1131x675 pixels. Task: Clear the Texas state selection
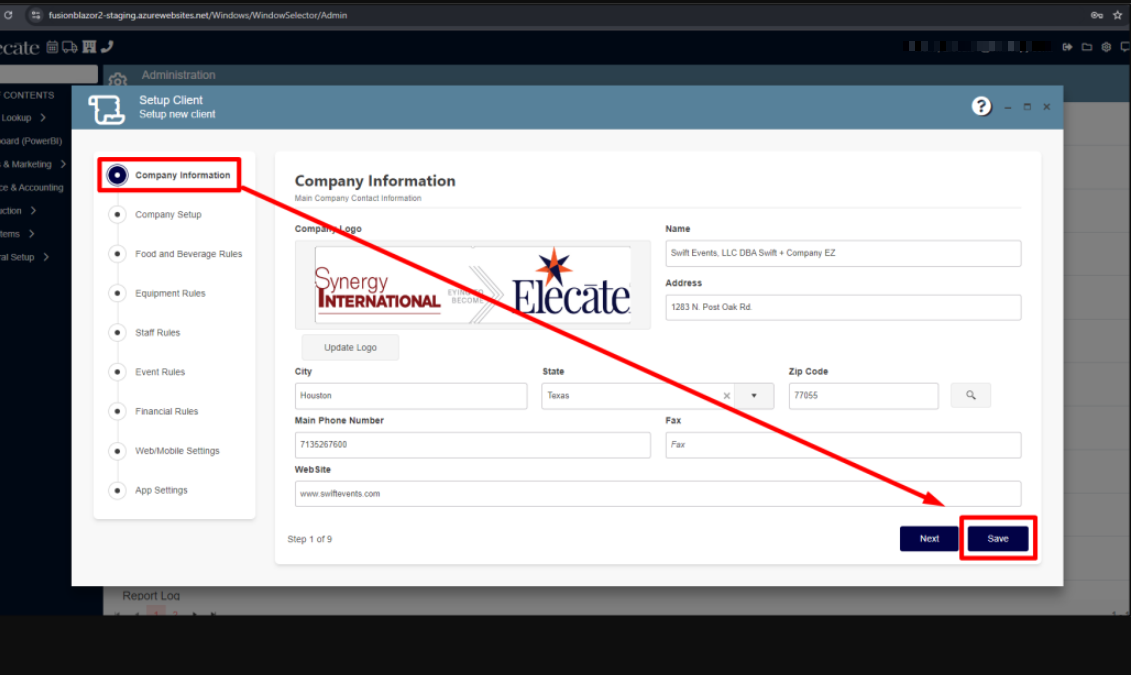tap(727, 396)
